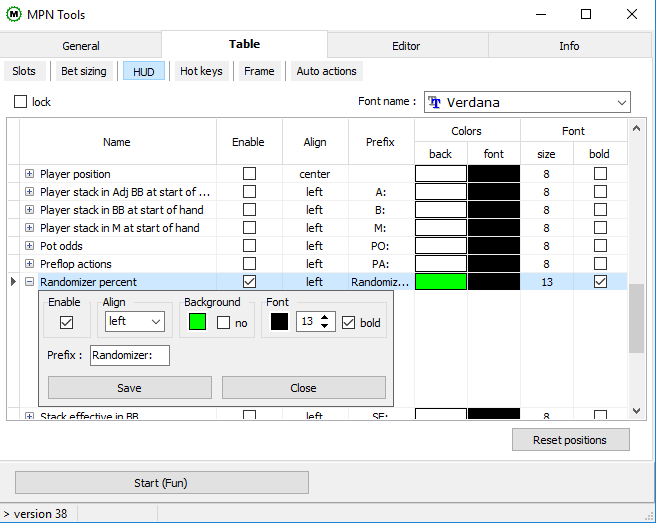Click font color cell of Player position row
This screenshot has width=656, height=523.
pyautogui.click(x=494, y=174)
